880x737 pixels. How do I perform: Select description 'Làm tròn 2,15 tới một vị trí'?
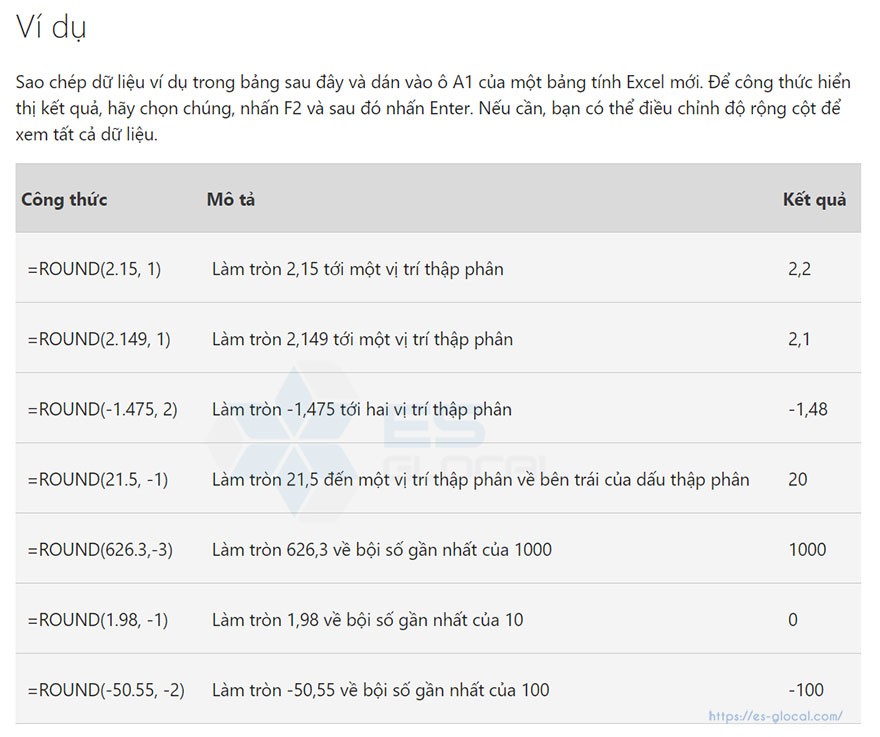point(358,269)
